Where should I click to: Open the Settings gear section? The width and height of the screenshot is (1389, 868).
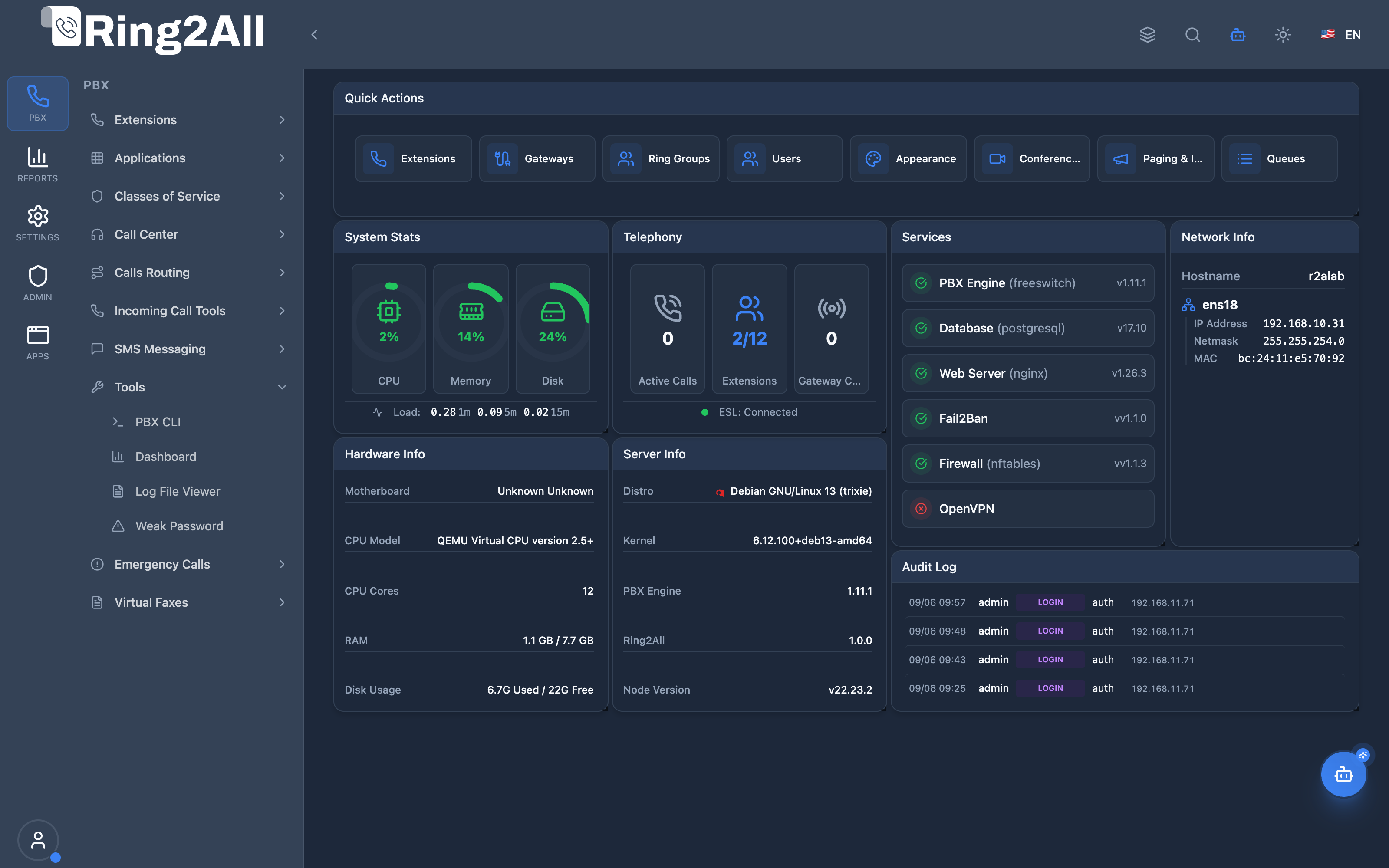pos(37,224)
